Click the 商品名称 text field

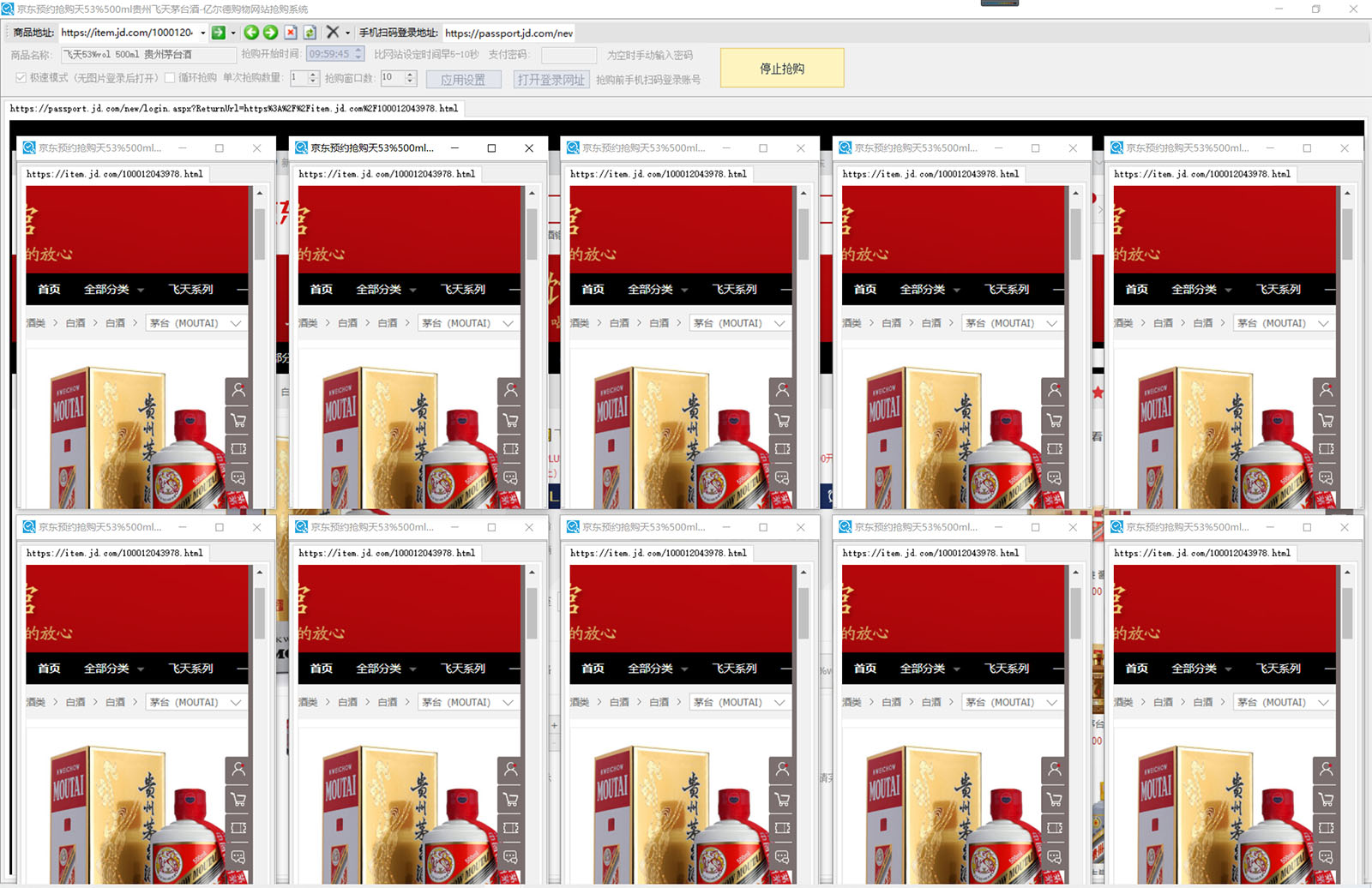click(148, 54)
